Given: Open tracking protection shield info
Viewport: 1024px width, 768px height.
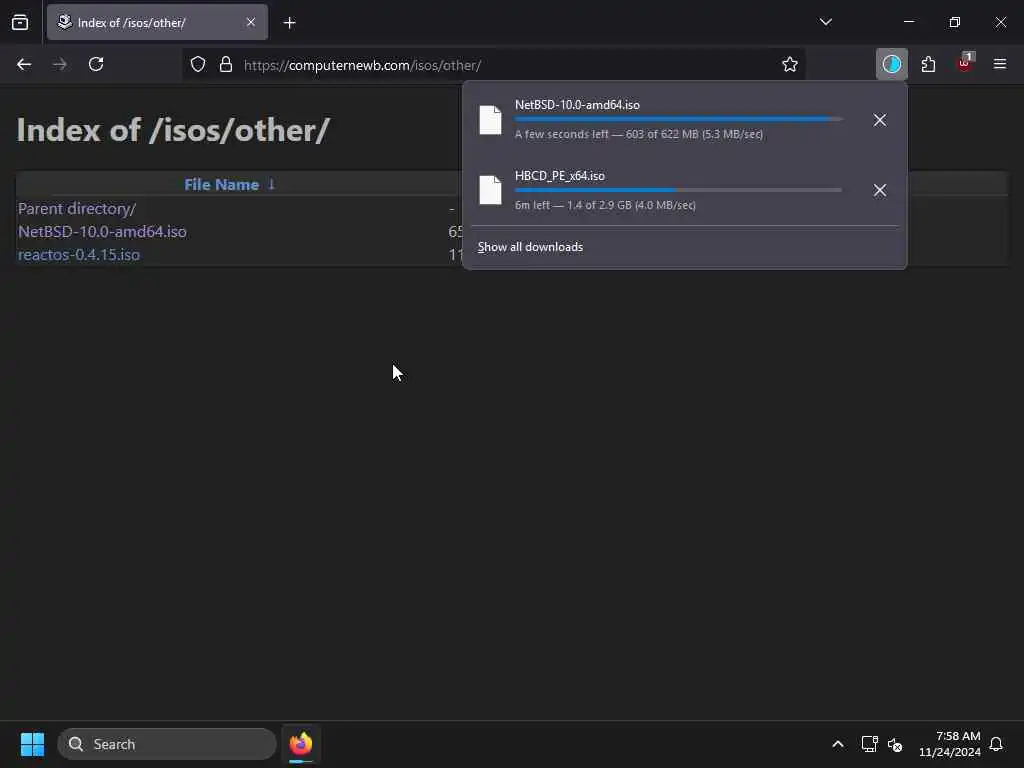Looking at the screenshot, I should [198, 64].
